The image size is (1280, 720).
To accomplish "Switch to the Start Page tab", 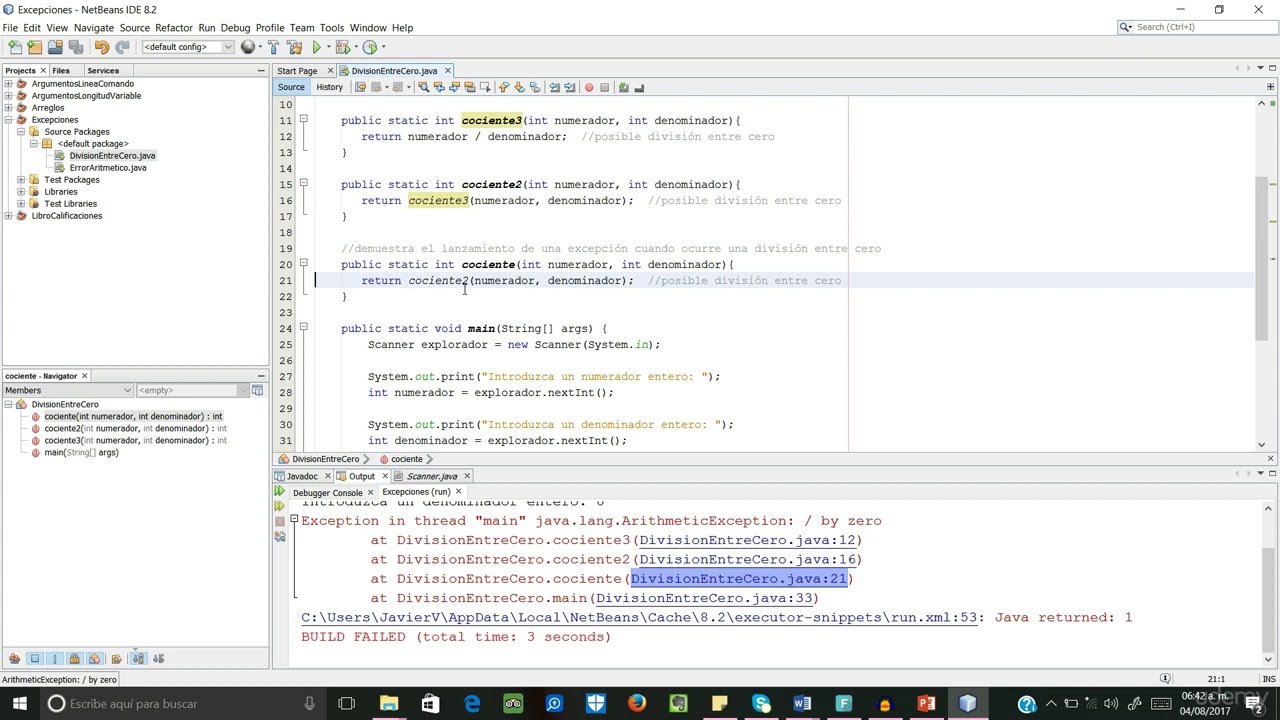I will coord(297,71).
